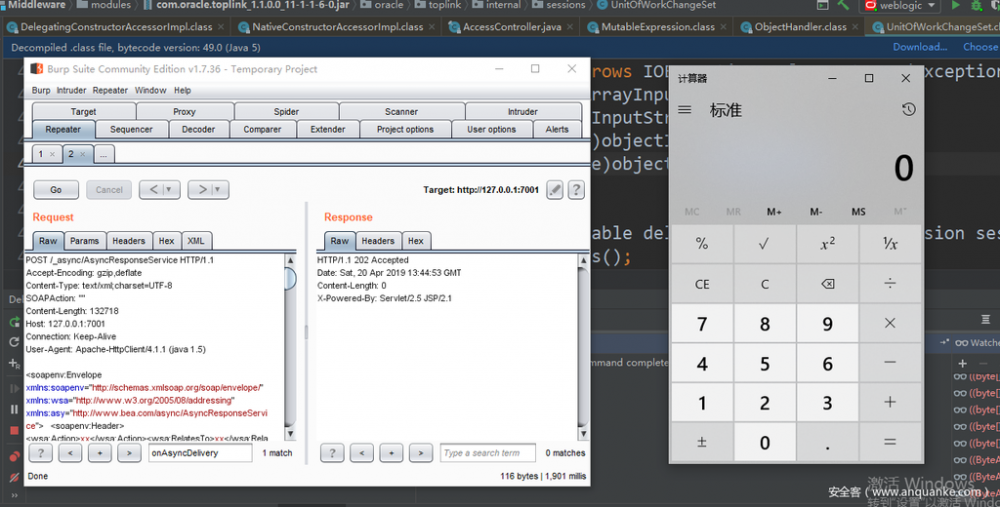
Task: Click the Response search help question mark button
Action: pos(332,453)
